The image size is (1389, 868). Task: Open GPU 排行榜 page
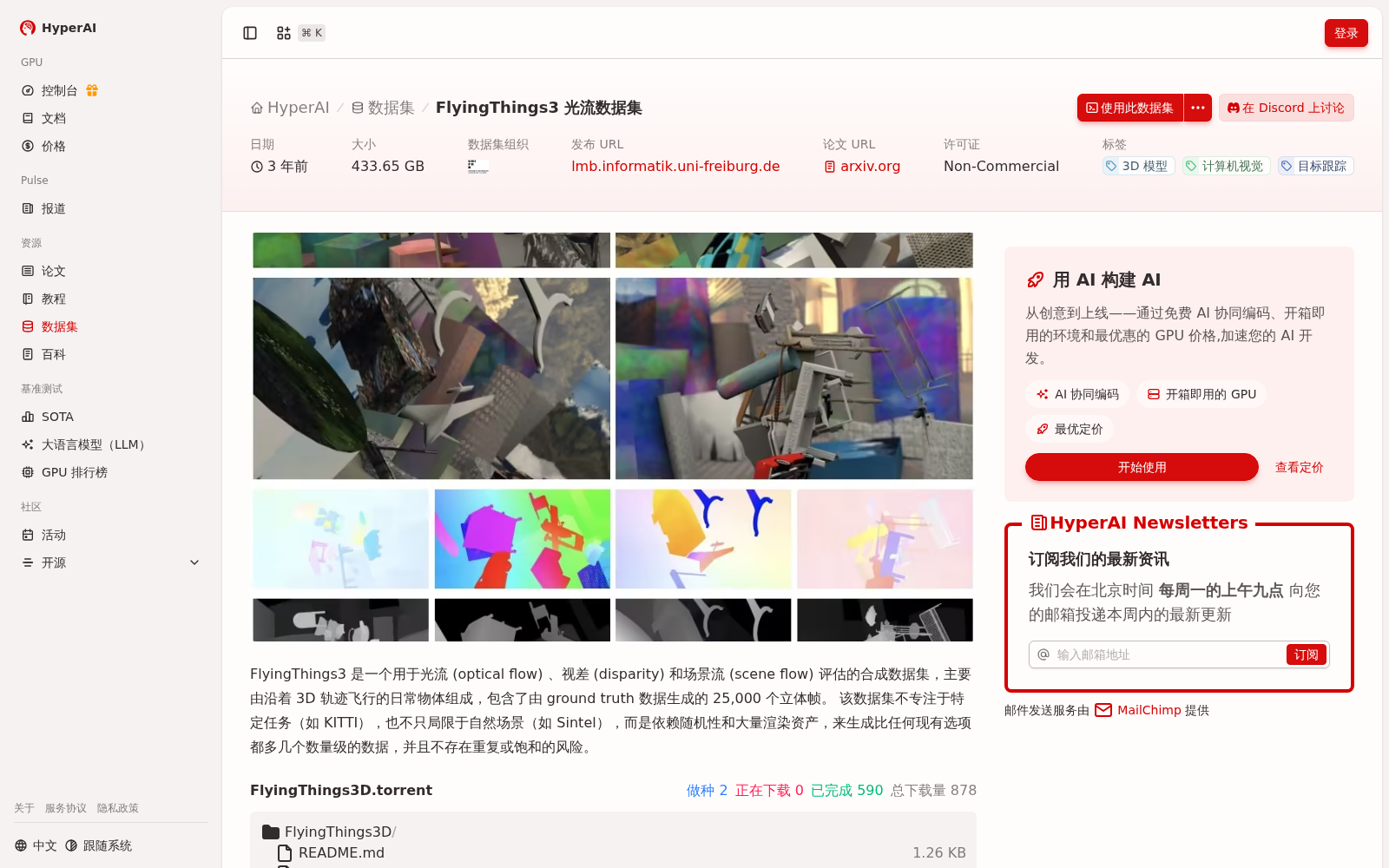(x=75, y=472)
